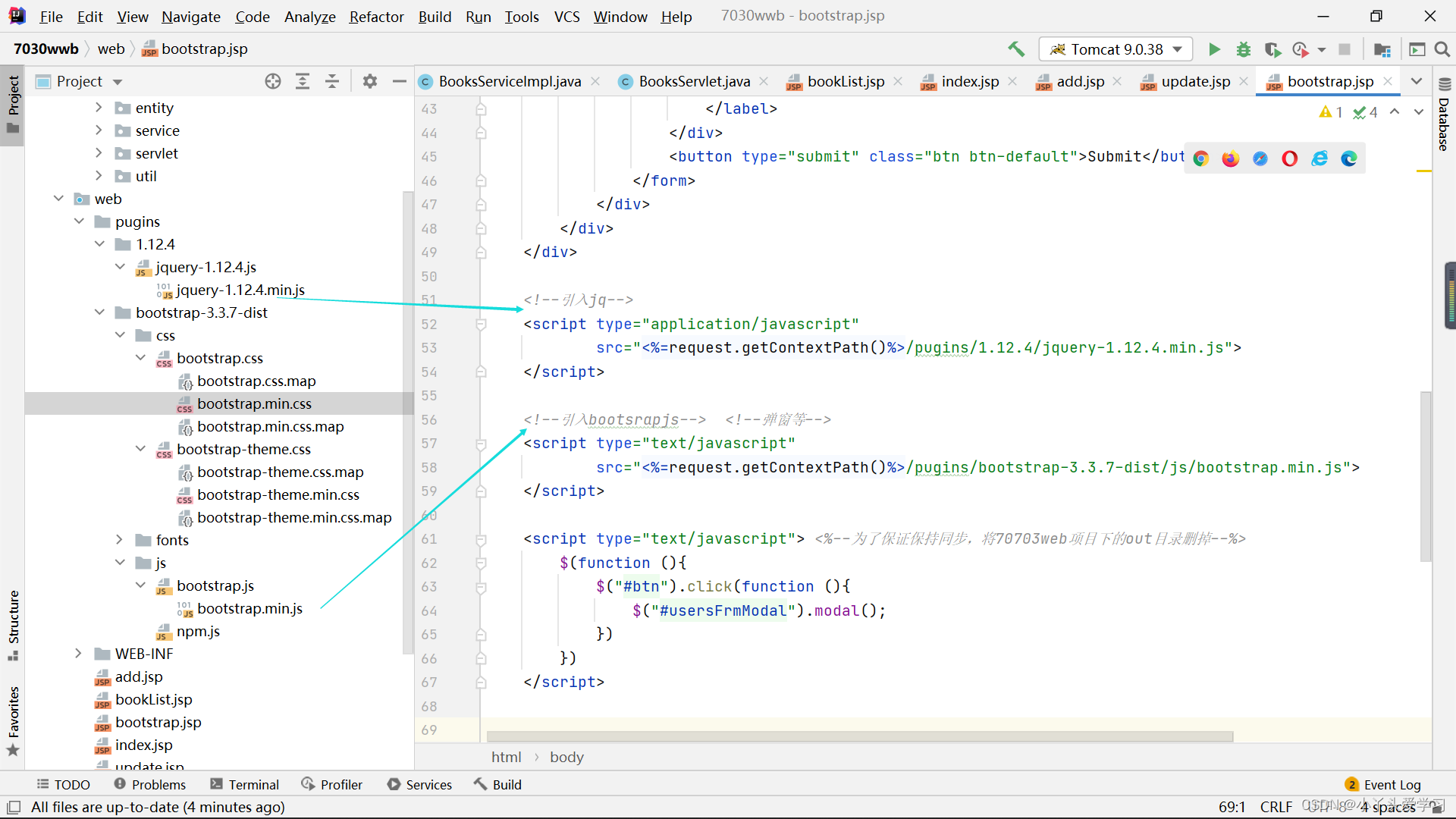The width and height of the screenshot is (1456, 819).
Task: Open Project view mode dropdown
Action: [x=117, y=81]
